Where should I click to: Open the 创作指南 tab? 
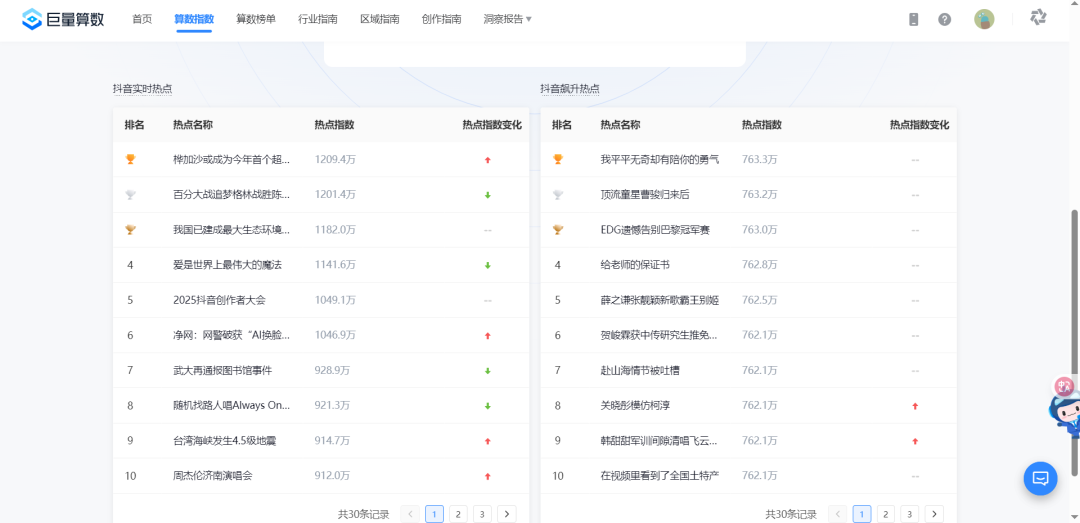tap(442, 19)
